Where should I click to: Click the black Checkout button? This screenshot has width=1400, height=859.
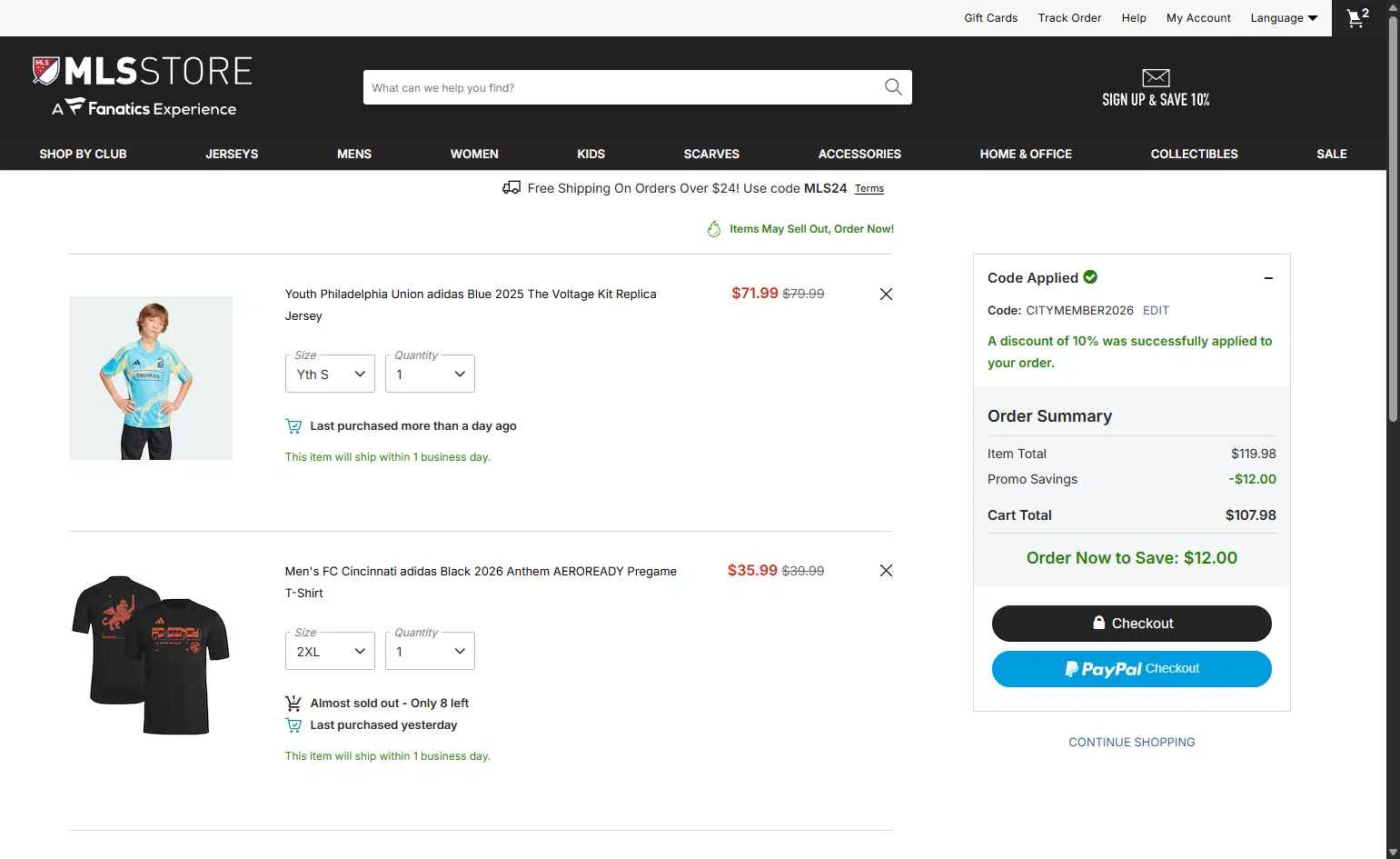1131,624
